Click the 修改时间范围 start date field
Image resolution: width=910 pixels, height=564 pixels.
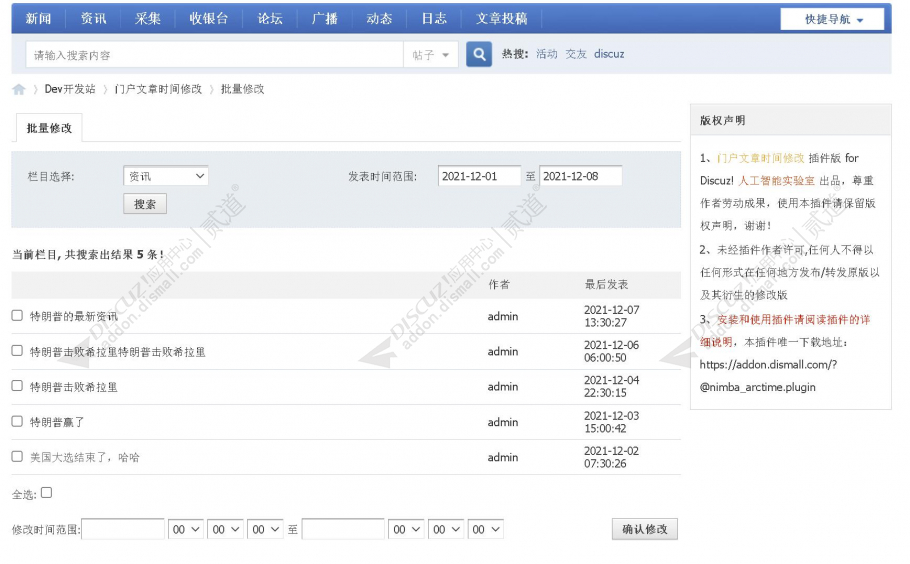tap(123, 529)
